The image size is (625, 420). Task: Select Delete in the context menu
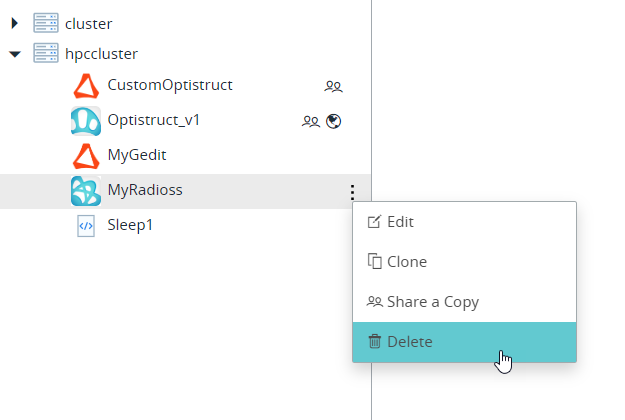click(x=409, y=342)
